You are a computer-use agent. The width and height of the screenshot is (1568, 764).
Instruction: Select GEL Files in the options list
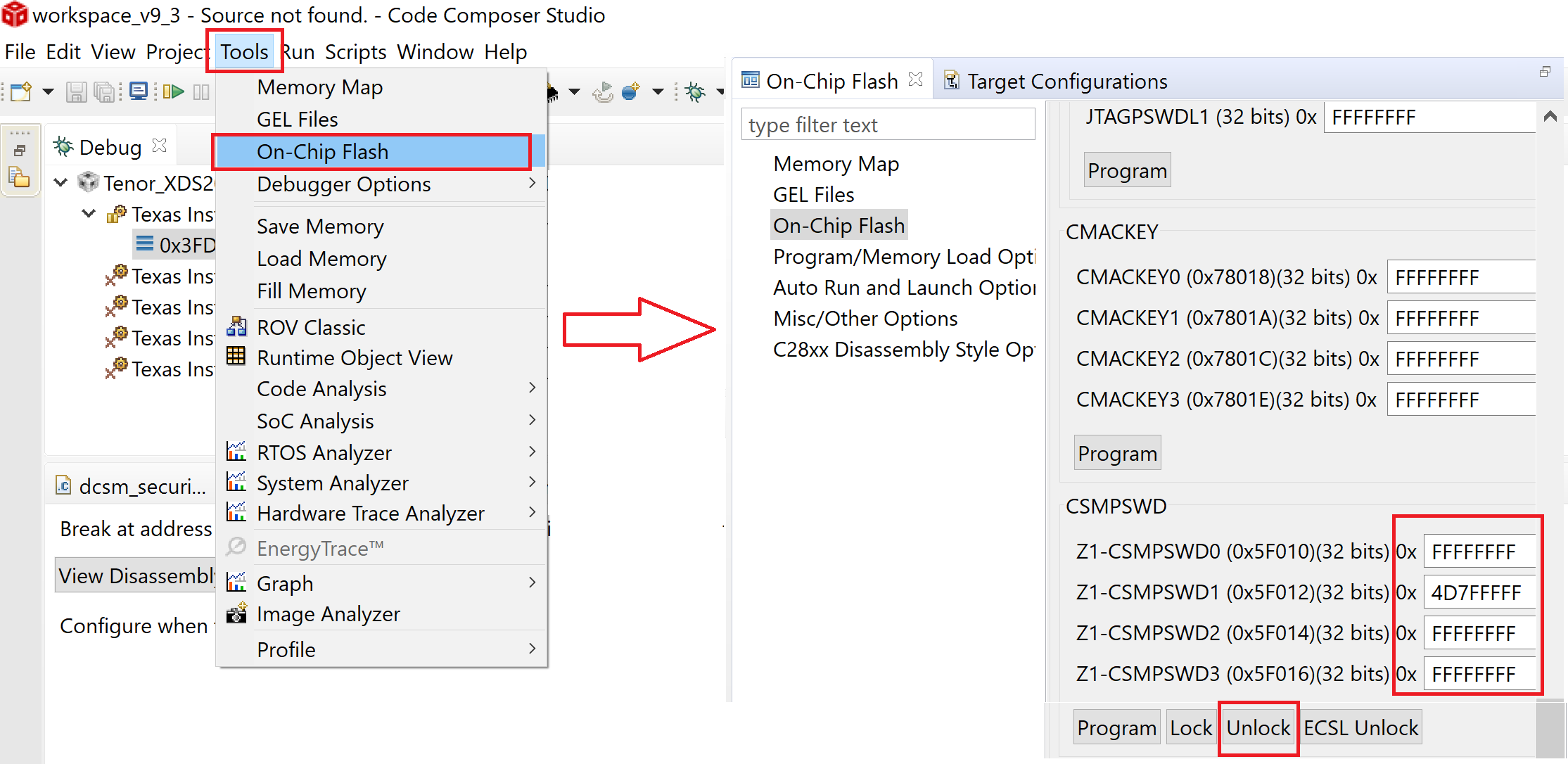click(x=813, y=195)
